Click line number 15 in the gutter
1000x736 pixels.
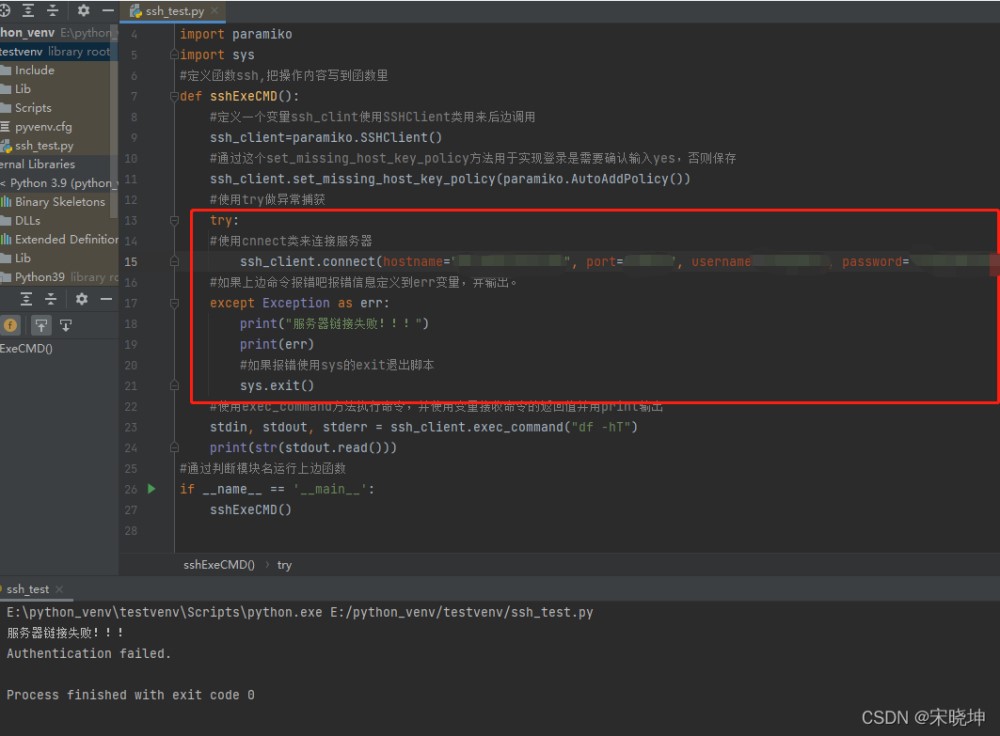131,261
